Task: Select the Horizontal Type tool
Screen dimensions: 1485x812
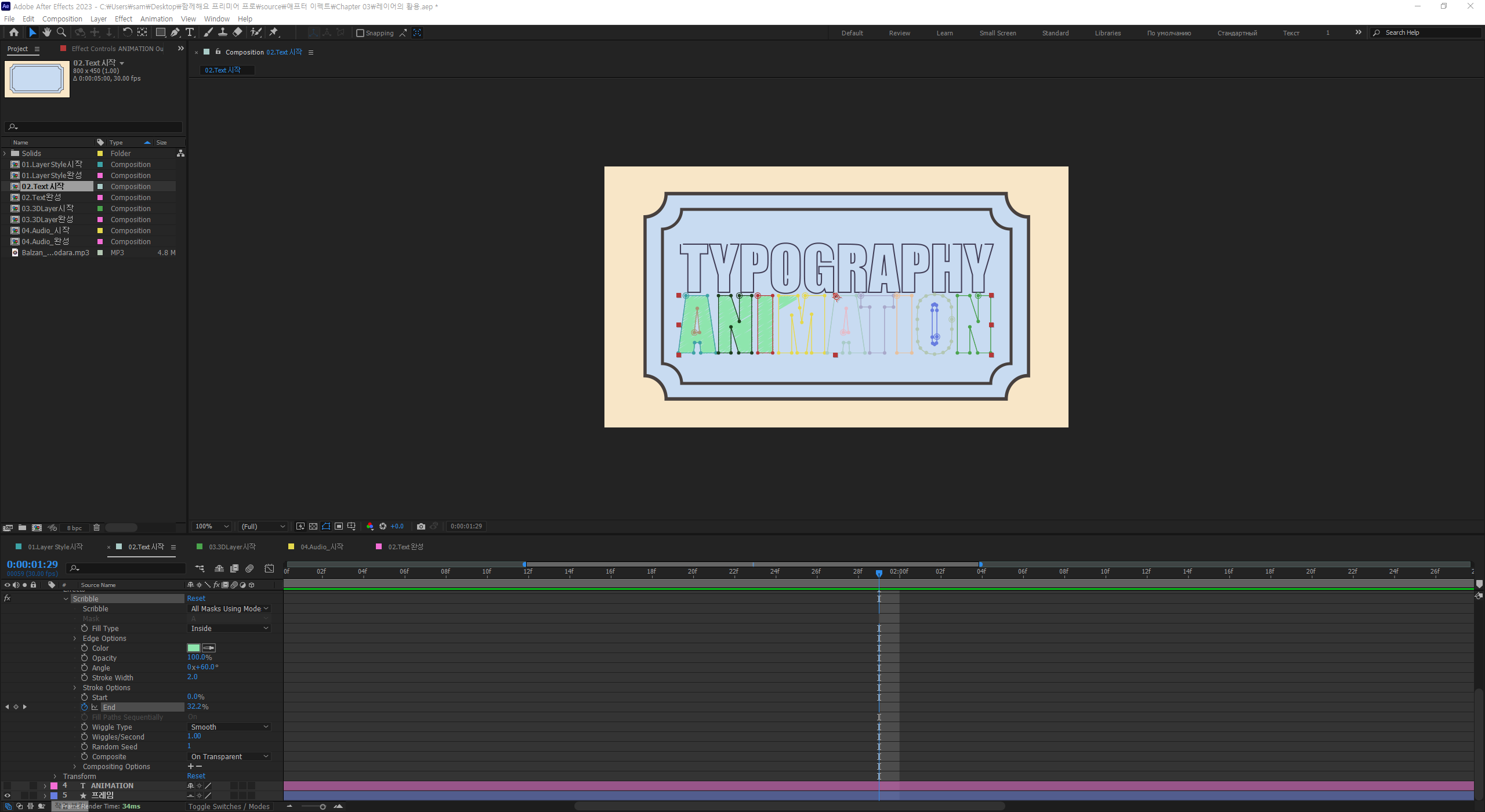Action: tap(190, 32)
